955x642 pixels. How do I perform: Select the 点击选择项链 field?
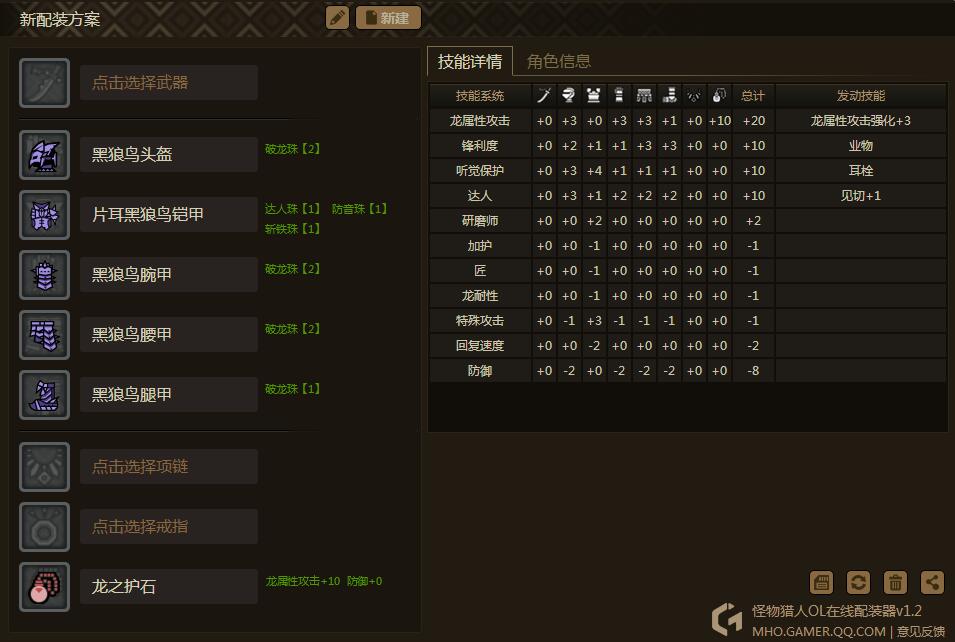pos(169,467)
